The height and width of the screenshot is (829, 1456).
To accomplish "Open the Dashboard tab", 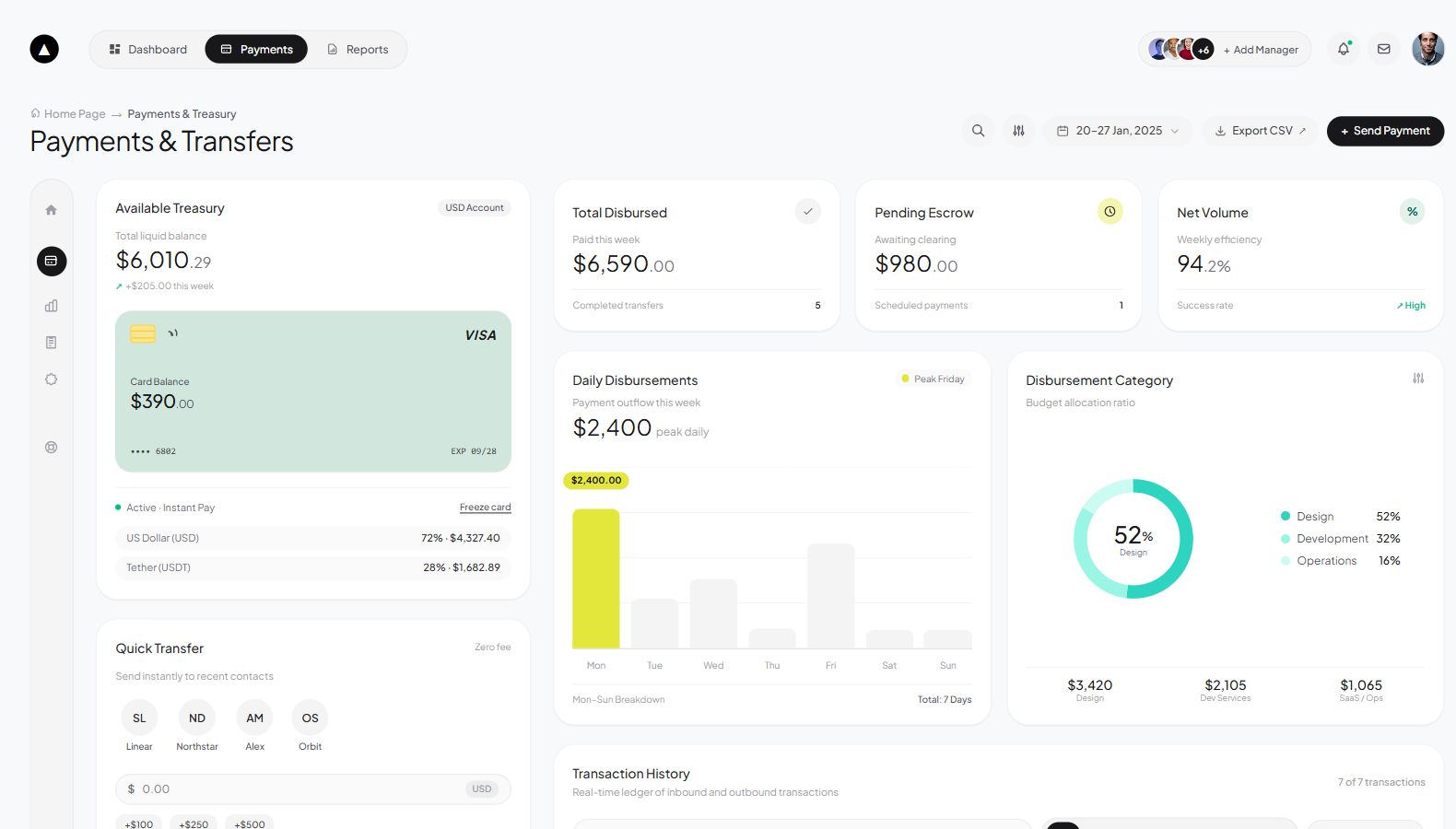I will [x=147, y=50].
